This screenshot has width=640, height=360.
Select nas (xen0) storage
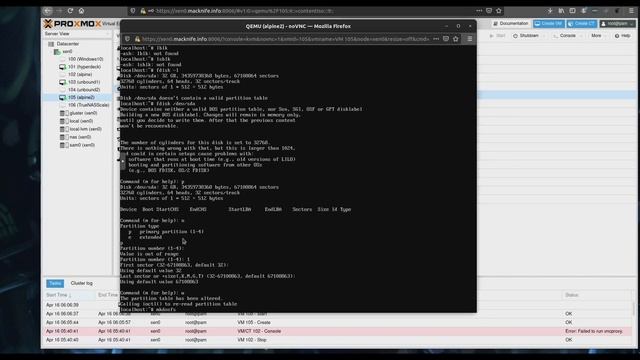click(x=80, y=137)
